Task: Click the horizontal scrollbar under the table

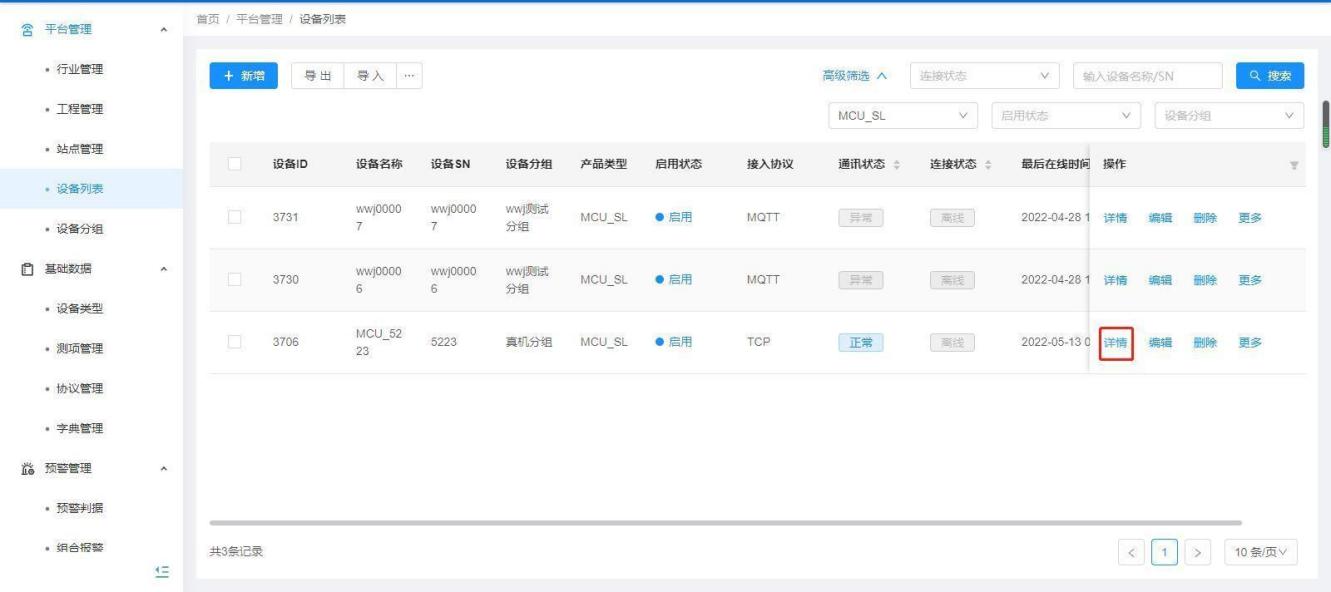Action: [725, 522]
